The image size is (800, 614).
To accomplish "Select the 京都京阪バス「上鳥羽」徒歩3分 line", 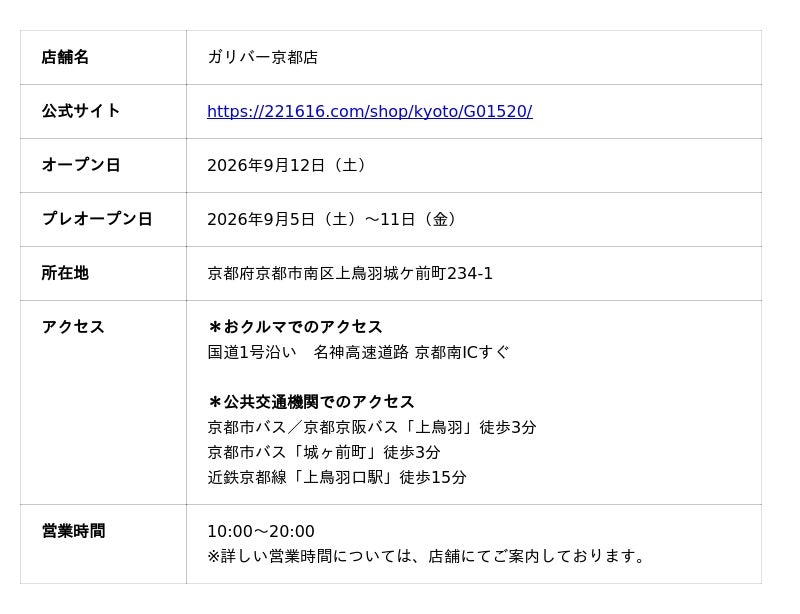I will pyautogui.click(x=371, y=427).
